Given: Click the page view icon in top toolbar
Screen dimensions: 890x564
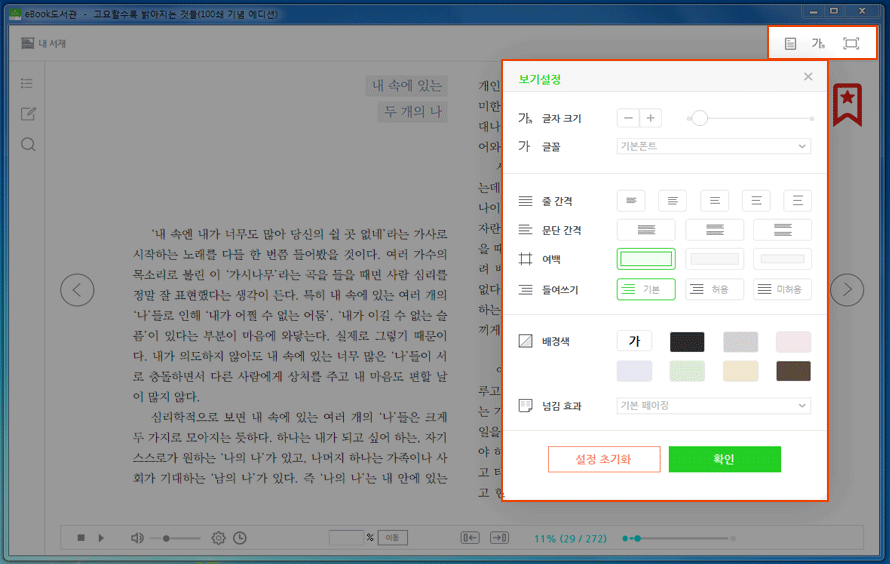Looking at the screenshot, I should click(x=790, y=43).
